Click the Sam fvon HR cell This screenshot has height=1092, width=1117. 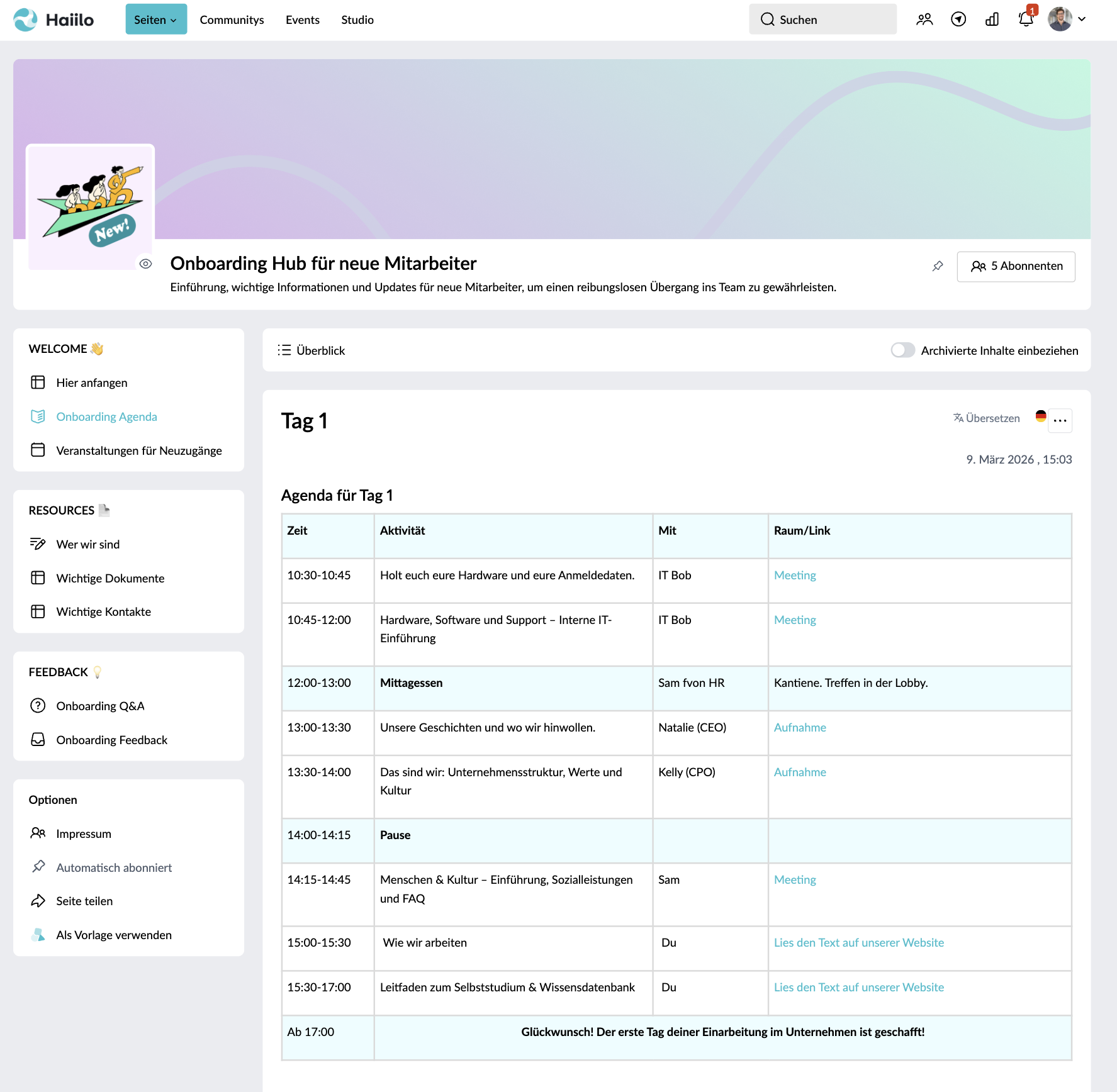coord(710,688)
